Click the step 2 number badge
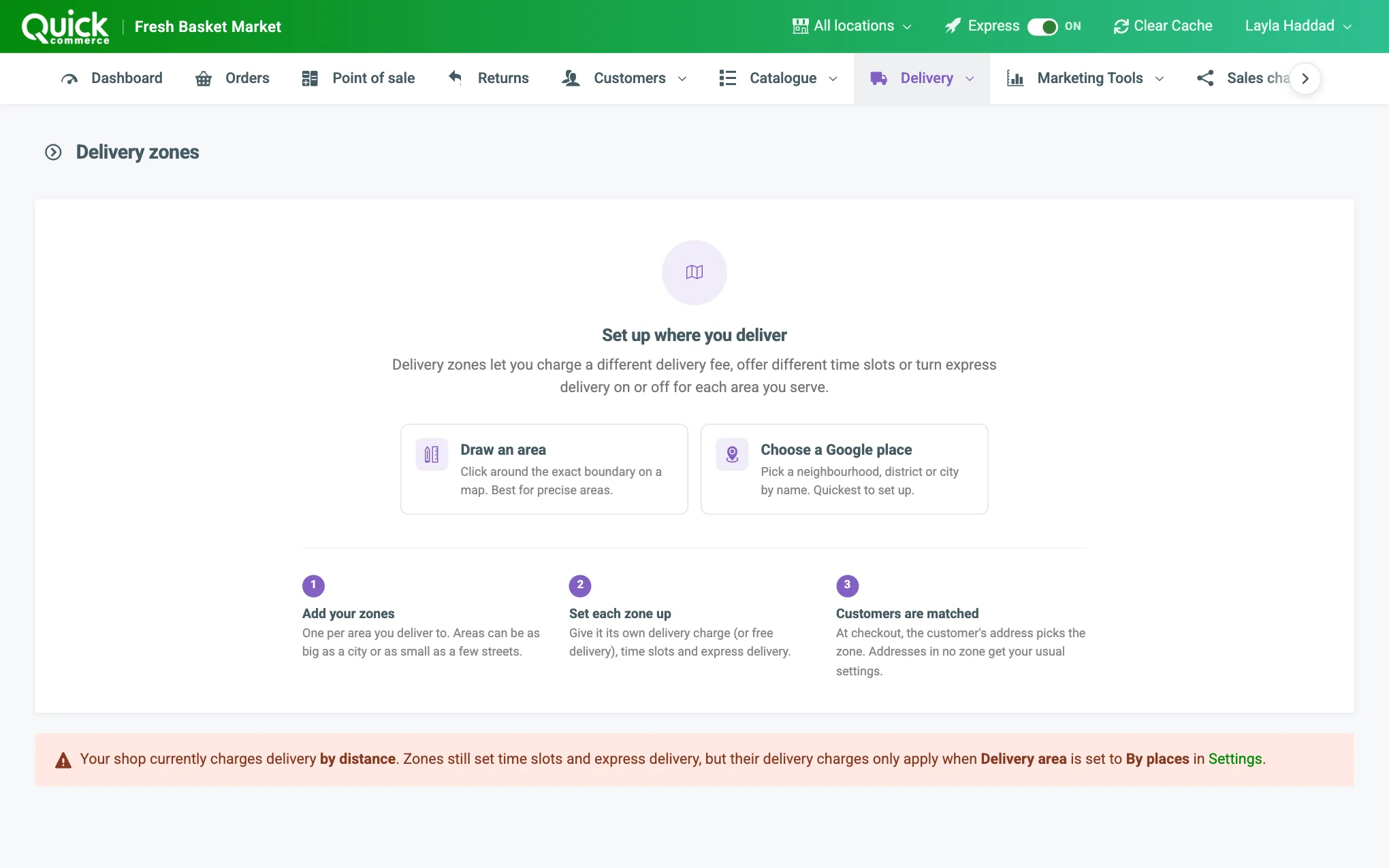1389x868 pixels. tap(580, 585)
